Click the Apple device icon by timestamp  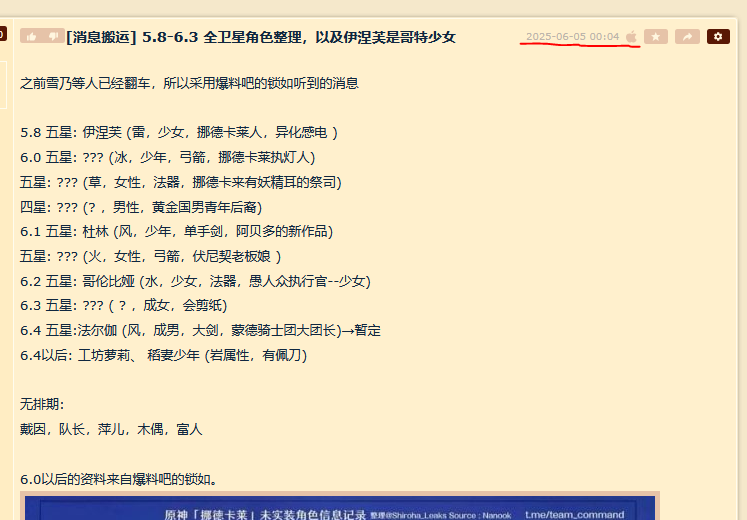[x=631, y=37]
